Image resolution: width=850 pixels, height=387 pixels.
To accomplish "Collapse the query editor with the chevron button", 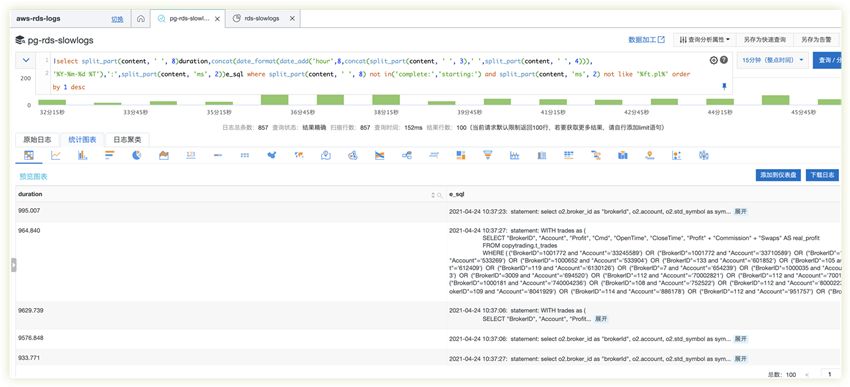I will 26,60.
